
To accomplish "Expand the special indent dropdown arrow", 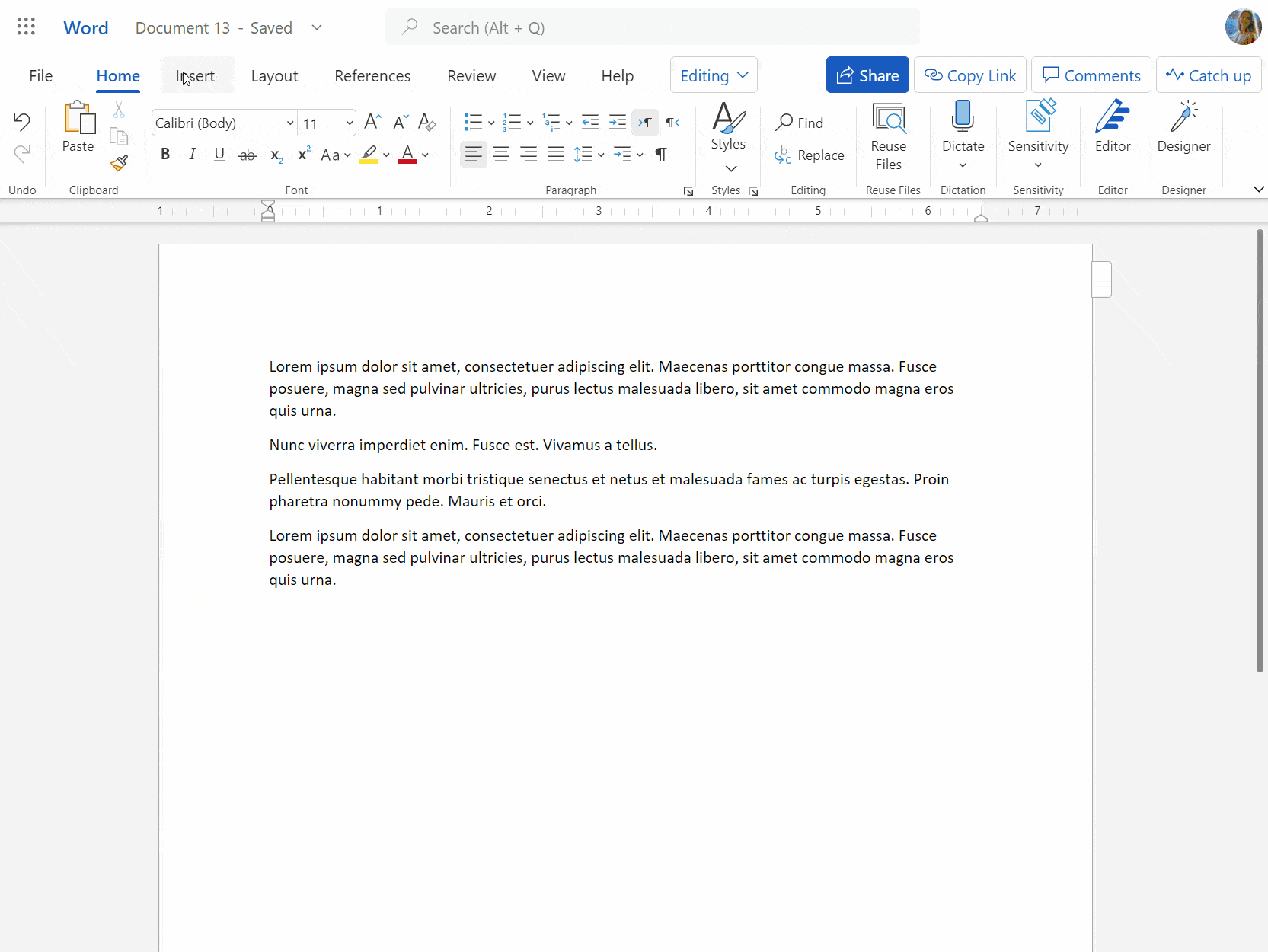I will (640, 155).
